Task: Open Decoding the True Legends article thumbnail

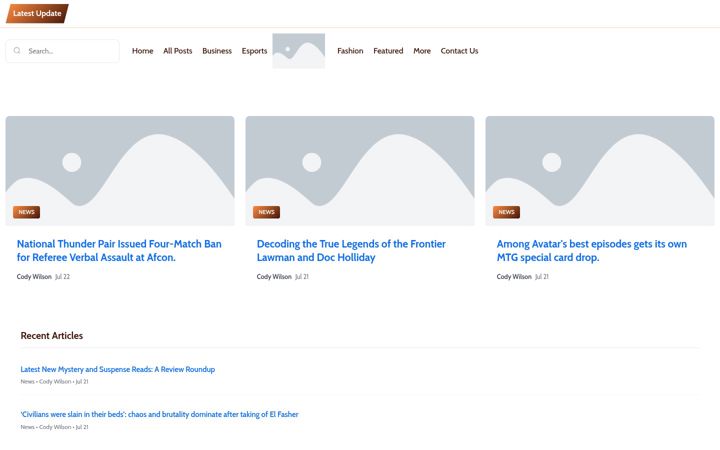Action: pos(360,170)
